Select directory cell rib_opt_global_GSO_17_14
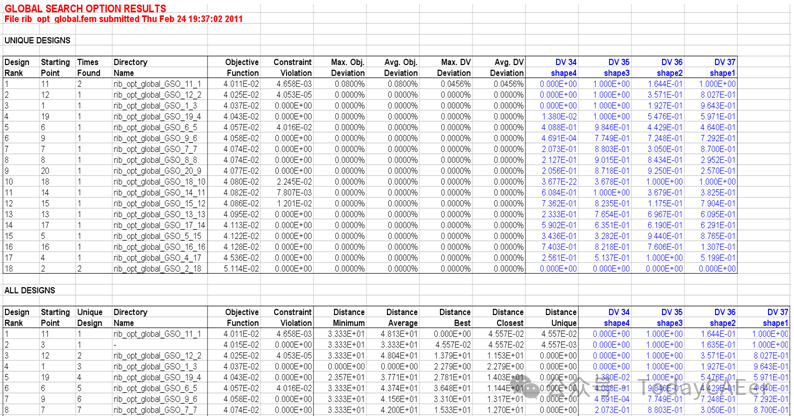The image size is (794, 419). tap(159, 225)
